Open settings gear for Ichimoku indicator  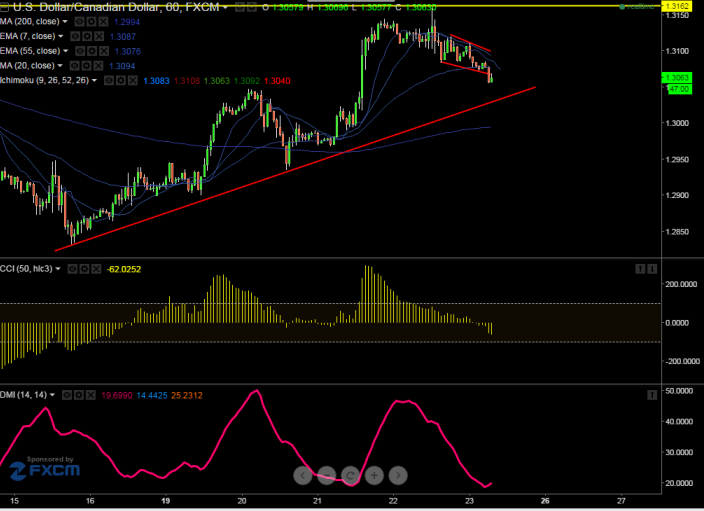coord(121,81)
